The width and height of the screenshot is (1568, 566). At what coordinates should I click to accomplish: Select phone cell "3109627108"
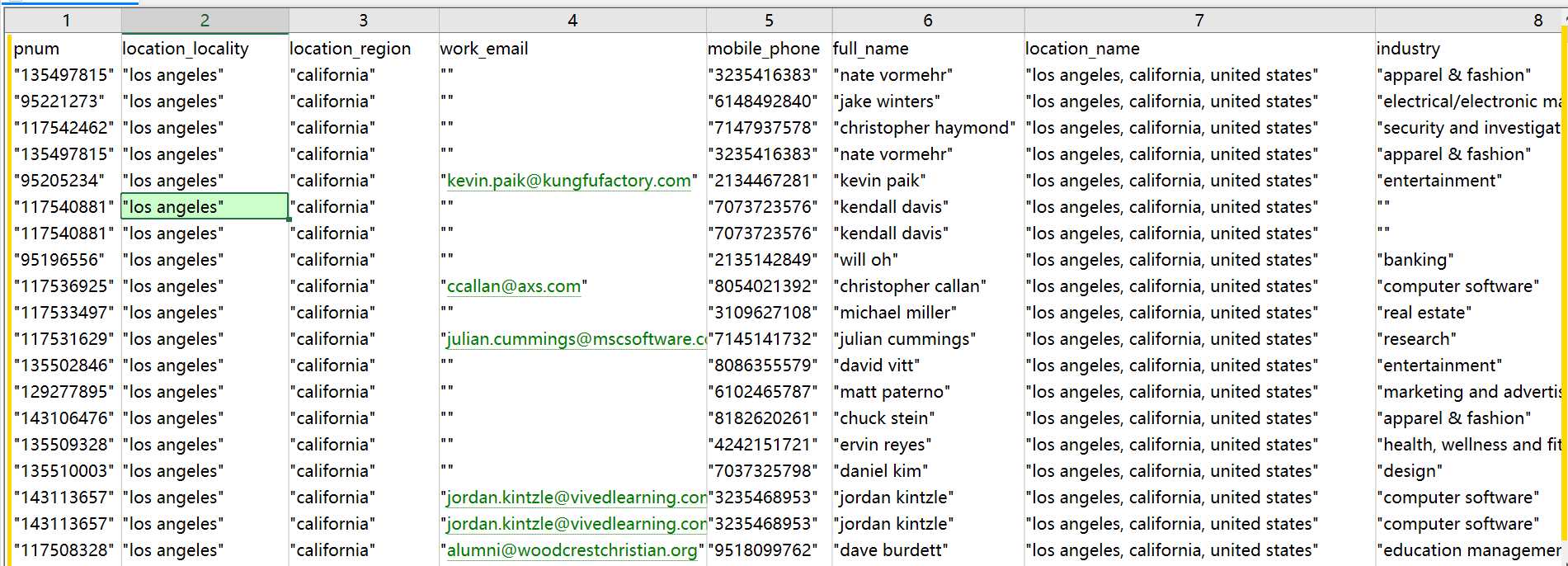pos(769,313)
